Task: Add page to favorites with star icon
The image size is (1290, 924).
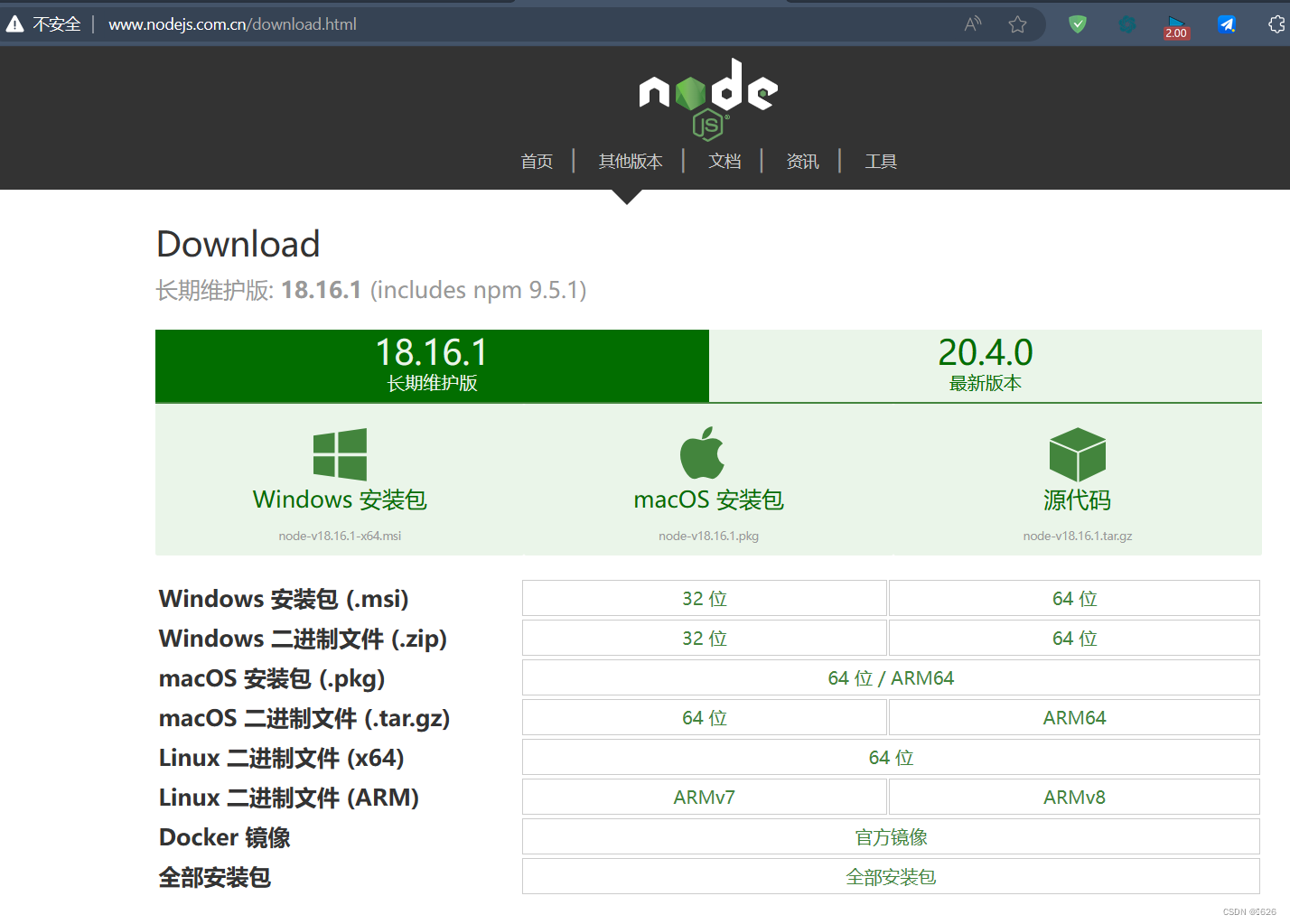Action: [x=1018, y=24]
